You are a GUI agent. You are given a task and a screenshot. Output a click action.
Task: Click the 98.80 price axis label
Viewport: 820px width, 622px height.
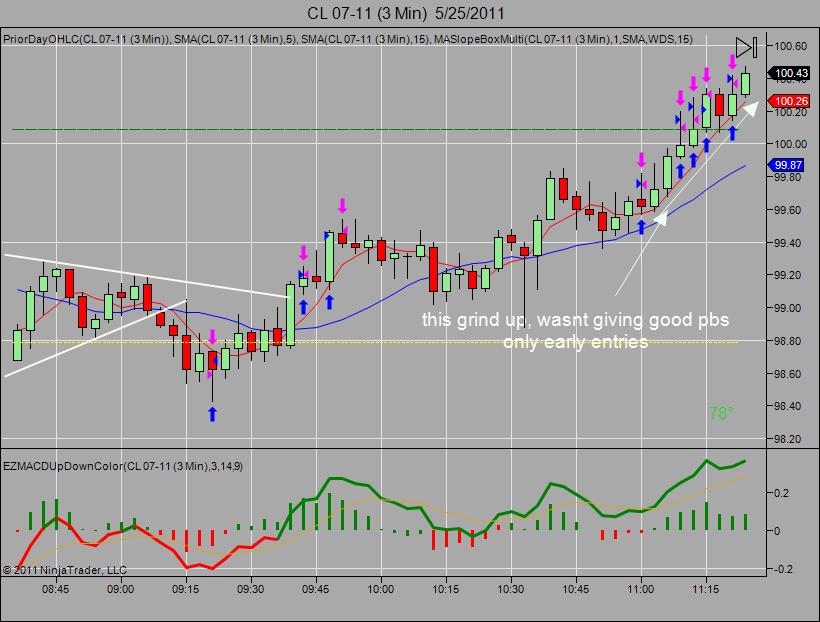788,341
